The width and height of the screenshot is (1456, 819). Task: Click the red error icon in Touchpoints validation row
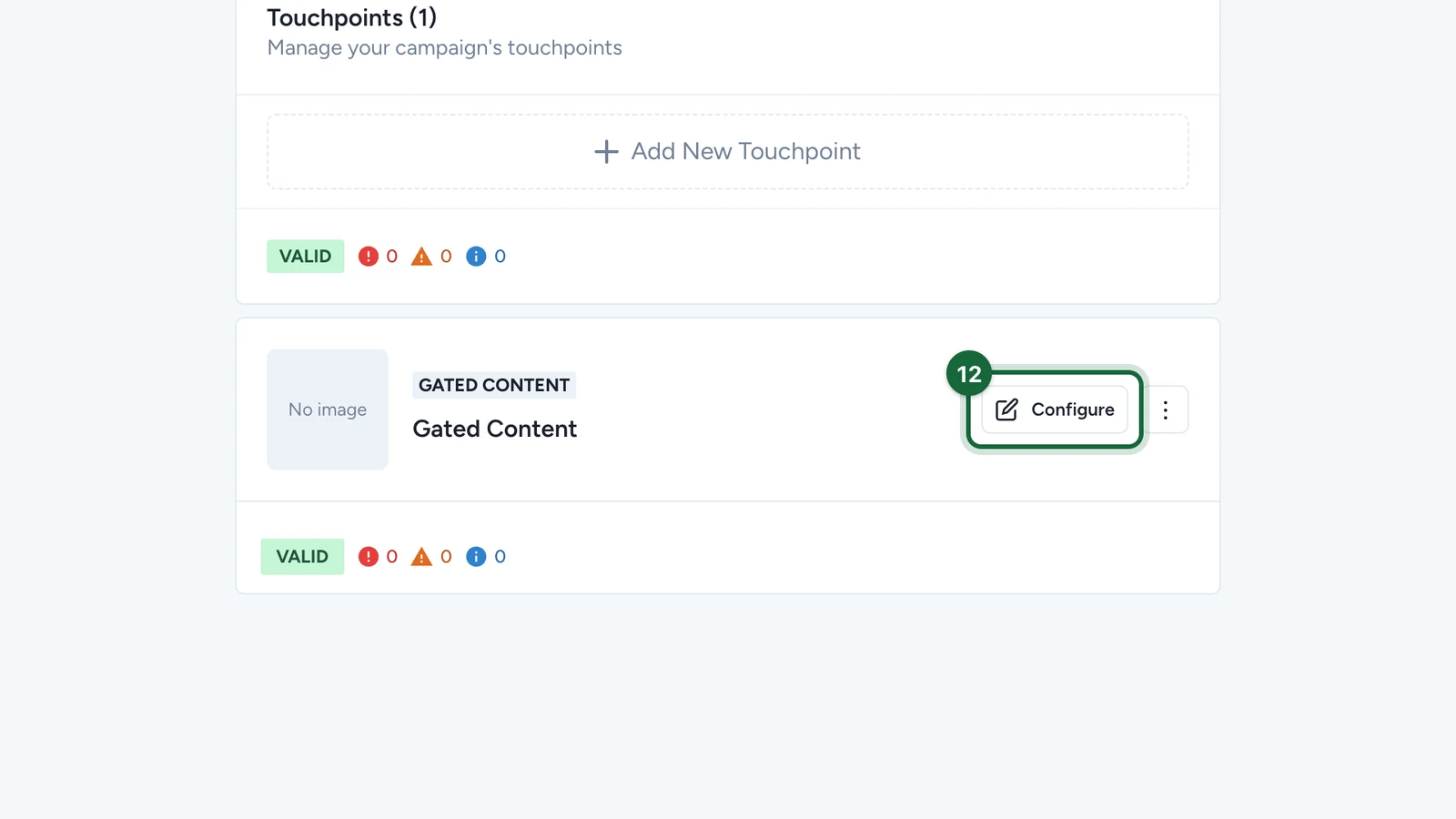point(368,257)
